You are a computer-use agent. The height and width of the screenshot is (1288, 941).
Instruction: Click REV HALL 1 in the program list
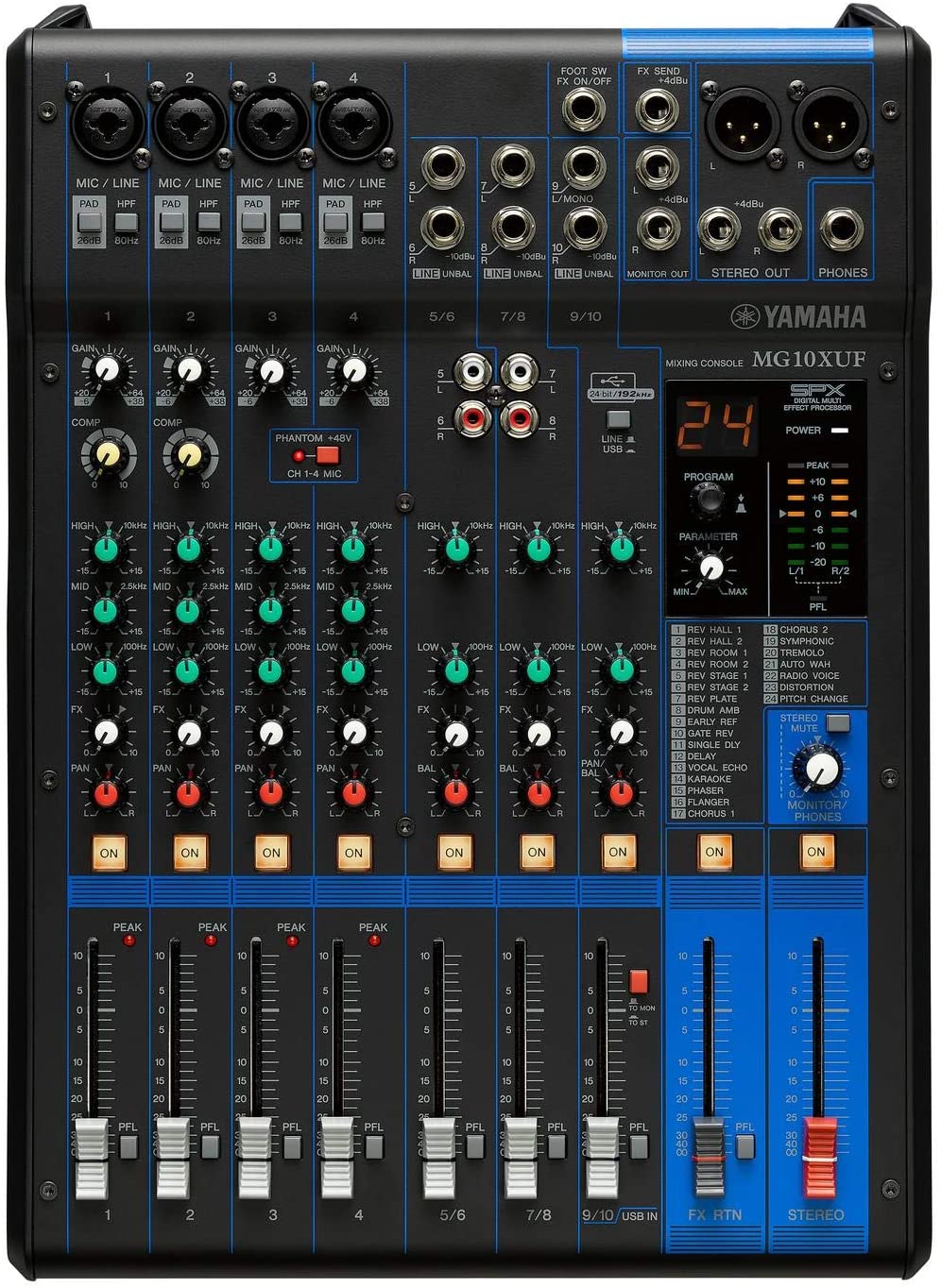713,629
